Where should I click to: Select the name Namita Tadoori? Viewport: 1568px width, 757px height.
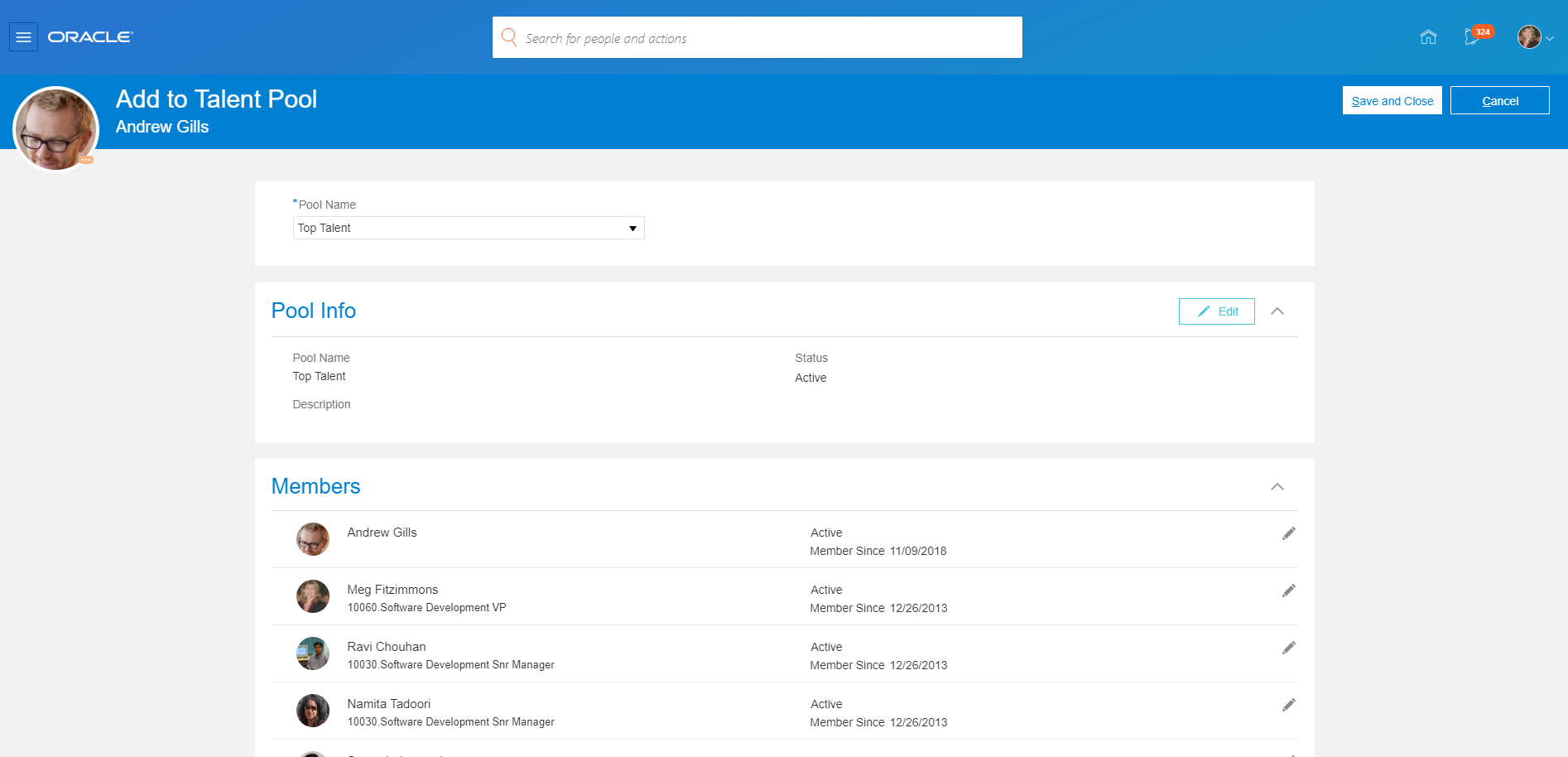(x=389, y=704)
